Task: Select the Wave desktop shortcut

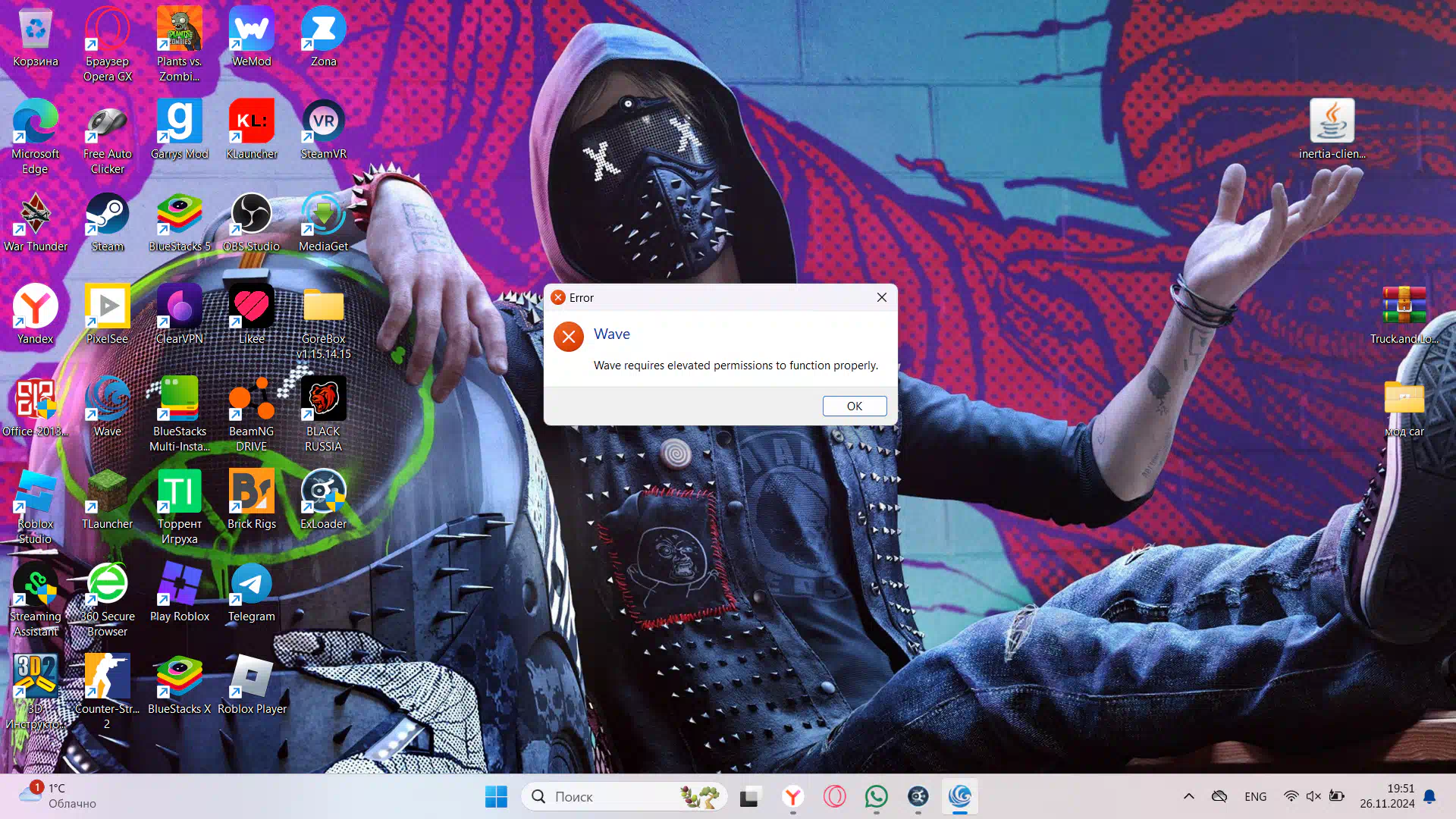Action: 108,406
